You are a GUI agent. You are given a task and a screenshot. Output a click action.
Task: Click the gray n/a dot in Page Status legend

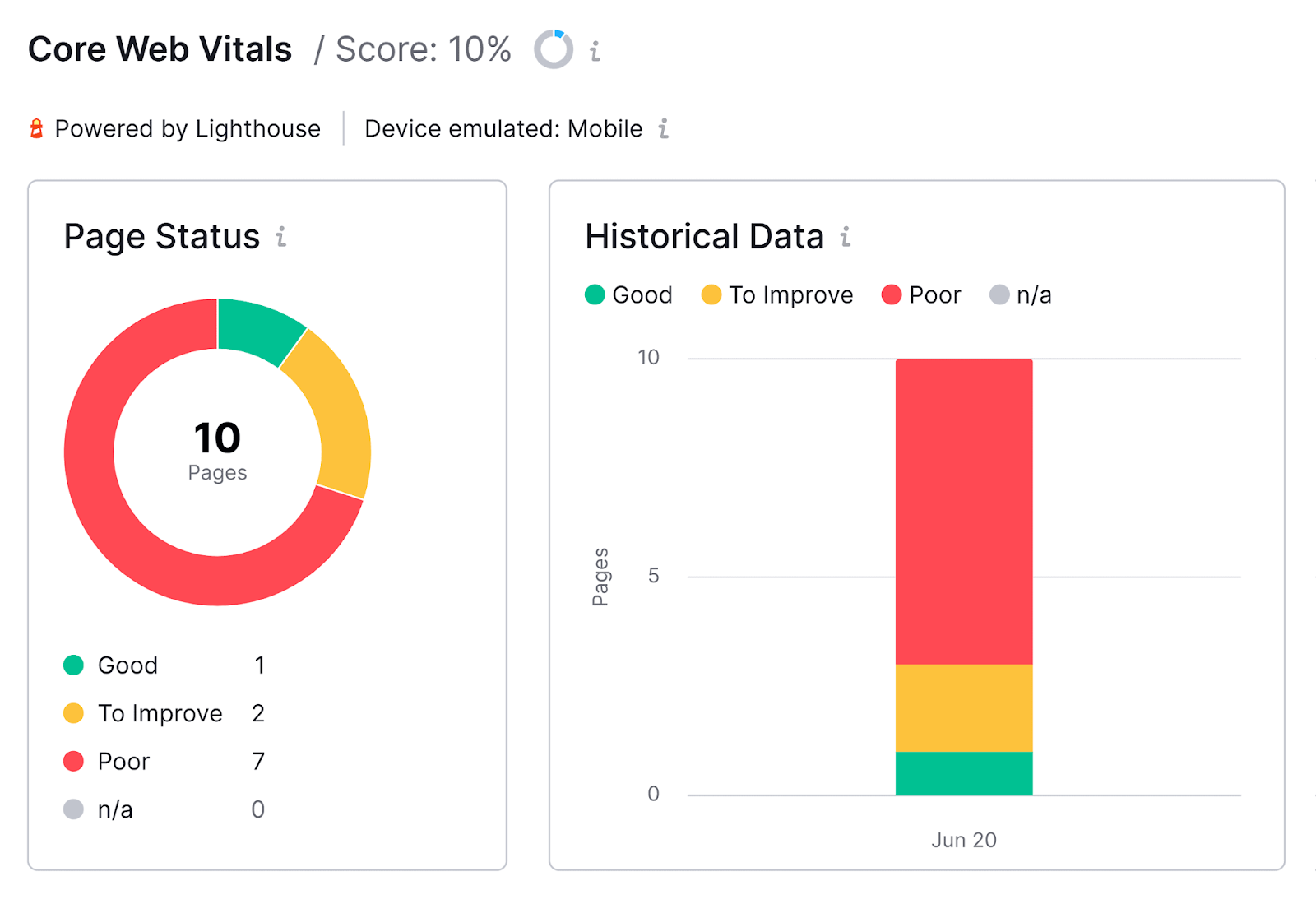(72, 809)
